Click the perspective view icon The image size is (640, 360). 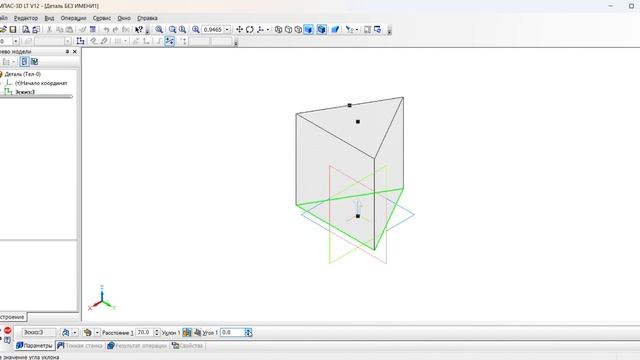click(x=335, y=29)
